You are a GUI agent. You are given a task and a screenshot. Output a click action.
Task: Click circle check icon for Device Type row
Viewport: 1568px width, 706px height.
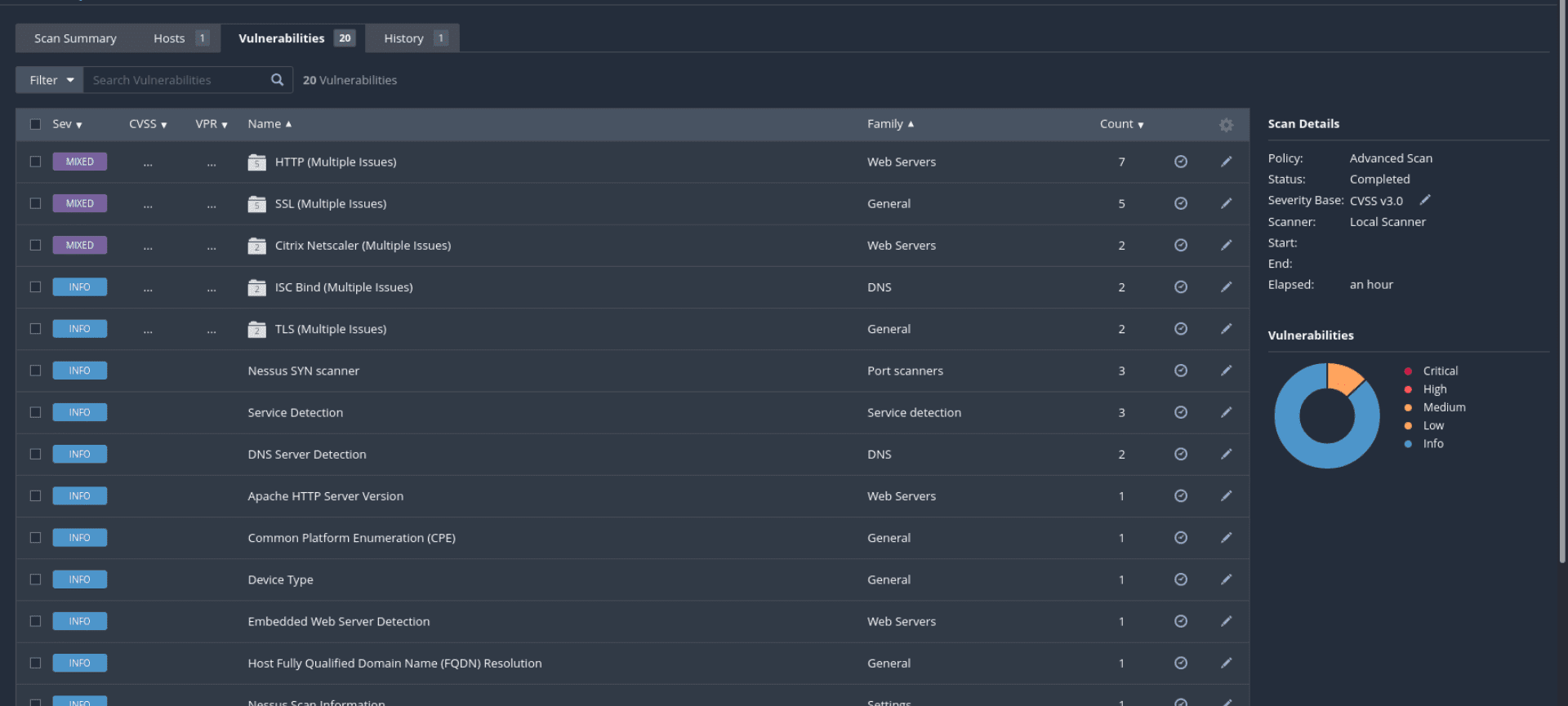point(1180,579)
